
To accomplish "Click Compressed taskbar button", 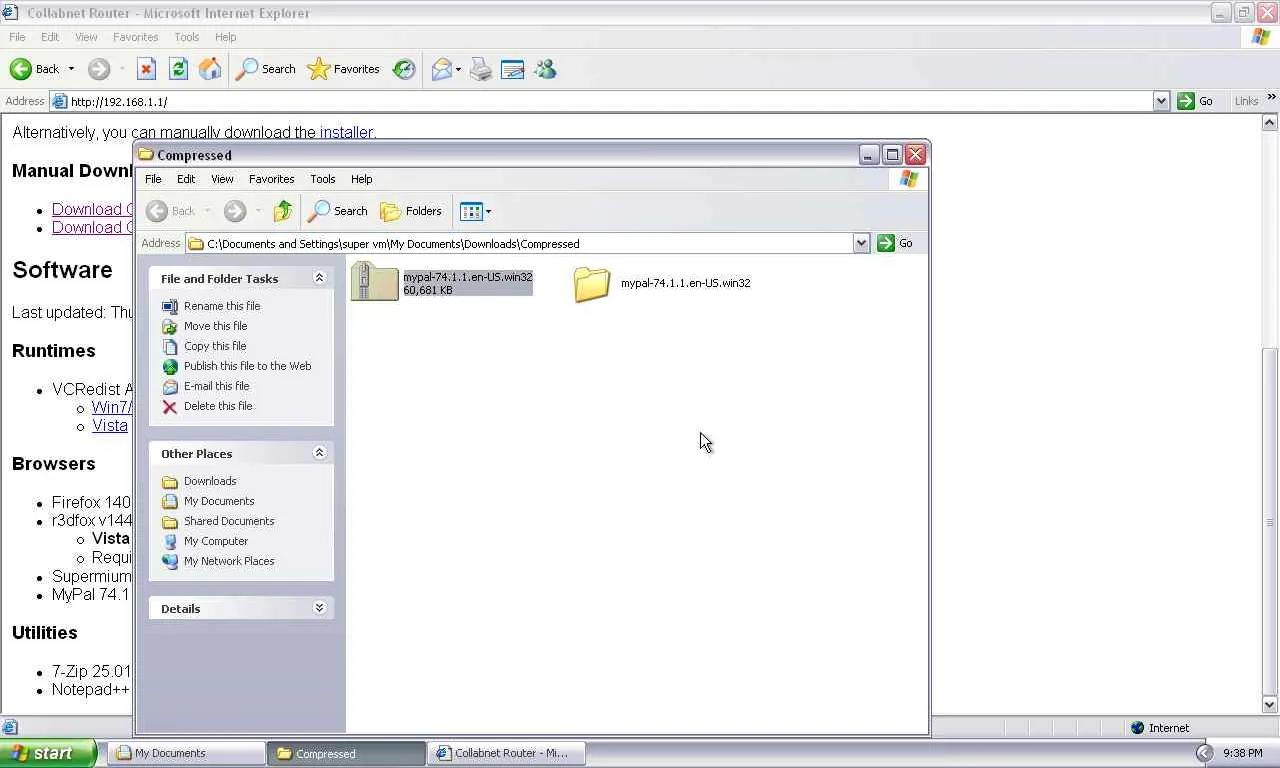I will pyautogui.click(x=347, y=753).
